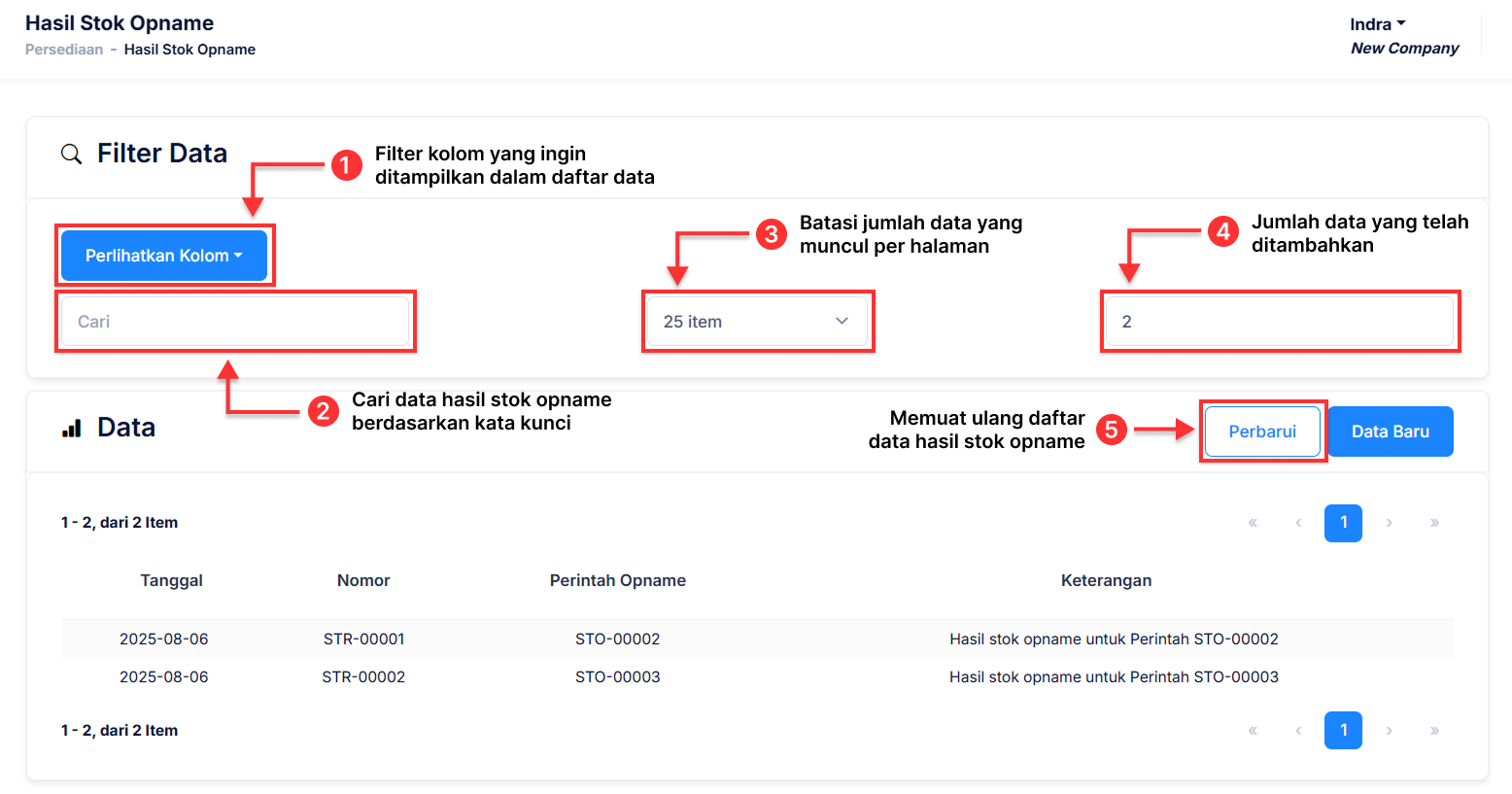This screenshot has height=794, width=1512.
Task: Click the Hasil Stok Opname breadcrumb
Action: pyautogui.click(x=189, y=49)
